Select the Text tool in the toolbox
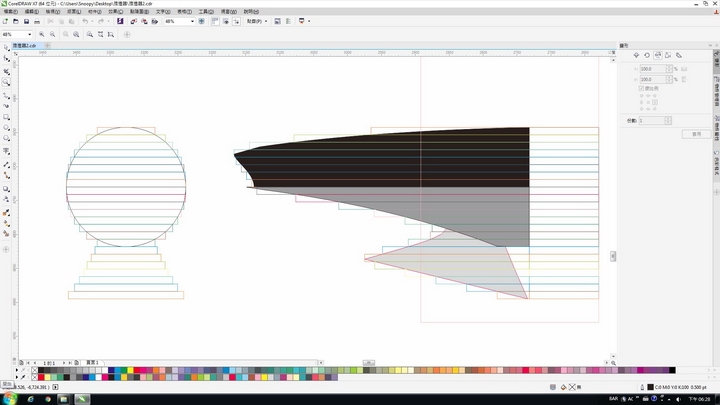Viewport: 720px width, 405px height. point(6,151)
